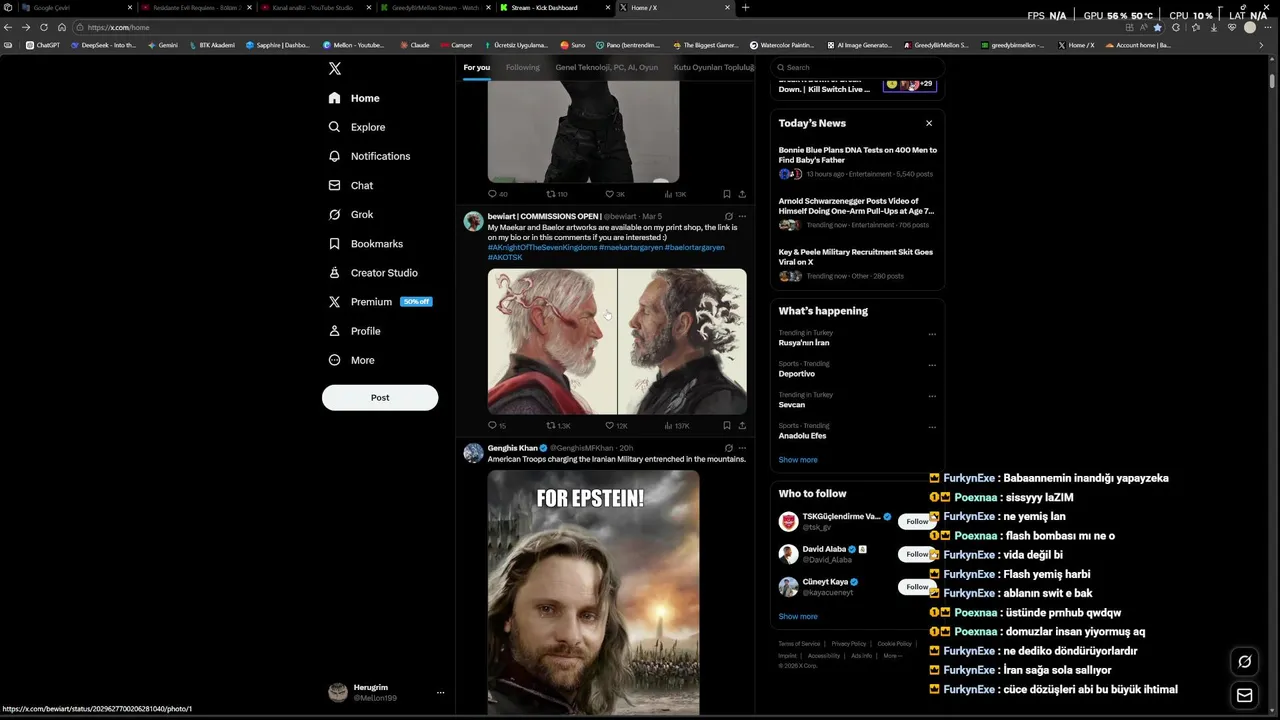The image size is (1280, 720).
Task: Open account menu next to Herugrim
Action: (x=440, y=692)
